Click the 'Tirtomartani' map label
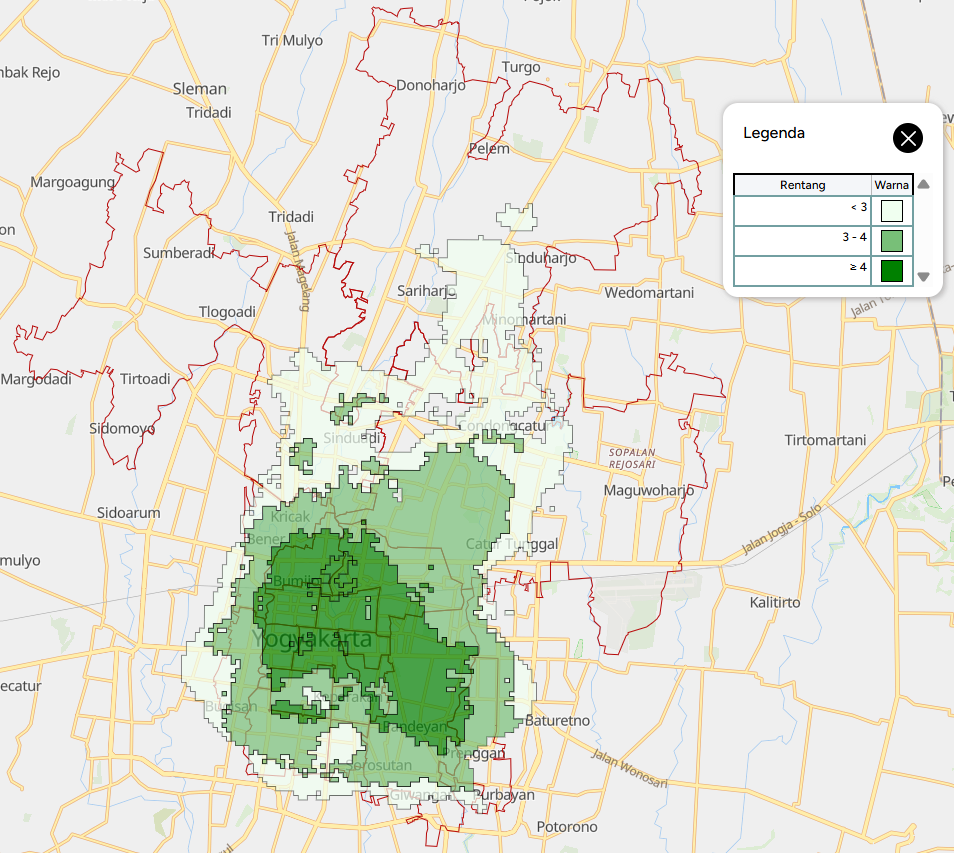The width and height of the screenshot is (954, 853). 825,440
